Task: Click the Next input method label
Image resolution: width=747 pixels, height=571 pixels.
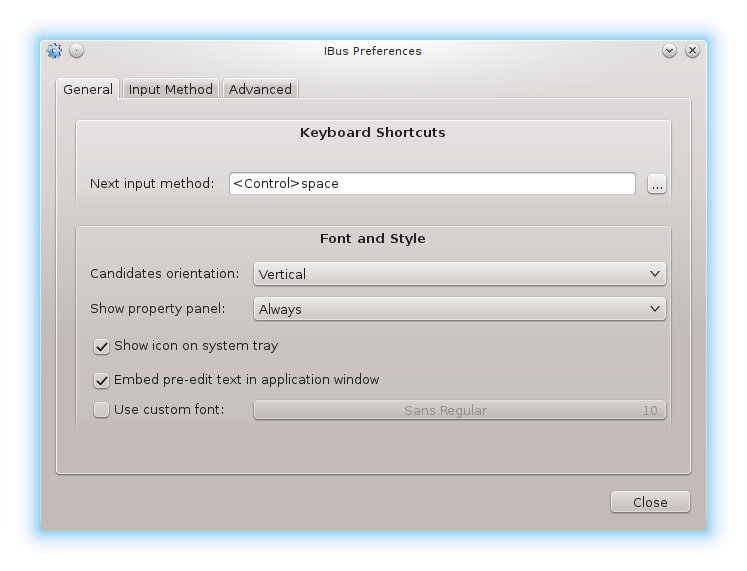Action: tap(152, 183)
